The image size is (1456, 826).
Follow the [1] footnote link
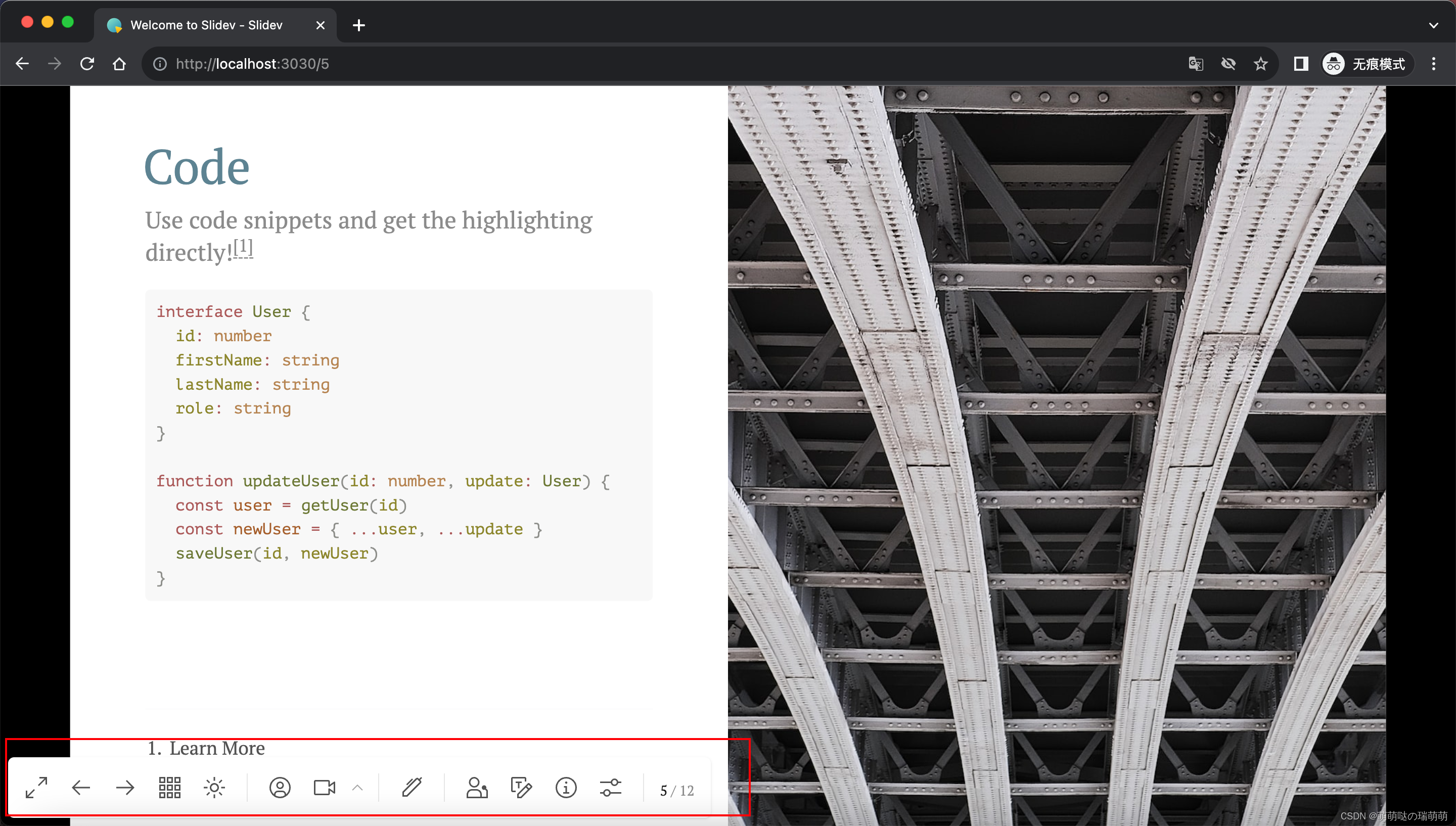243,247
